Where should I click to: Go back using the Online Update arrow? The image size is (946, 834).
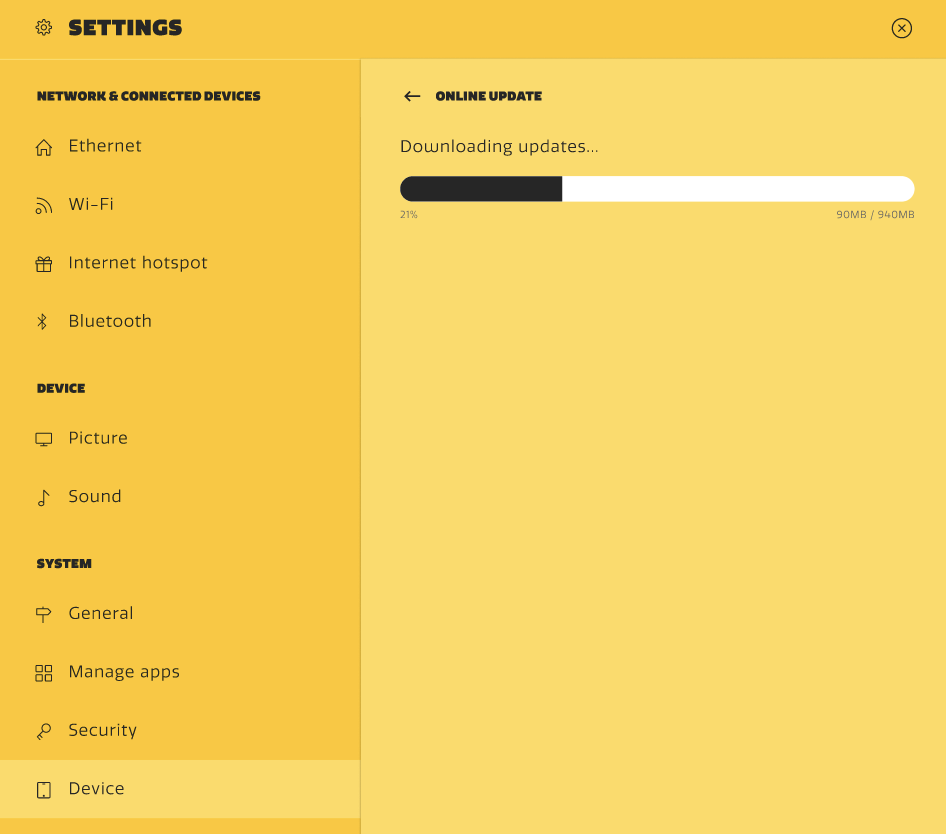click(x=412, y=96)
